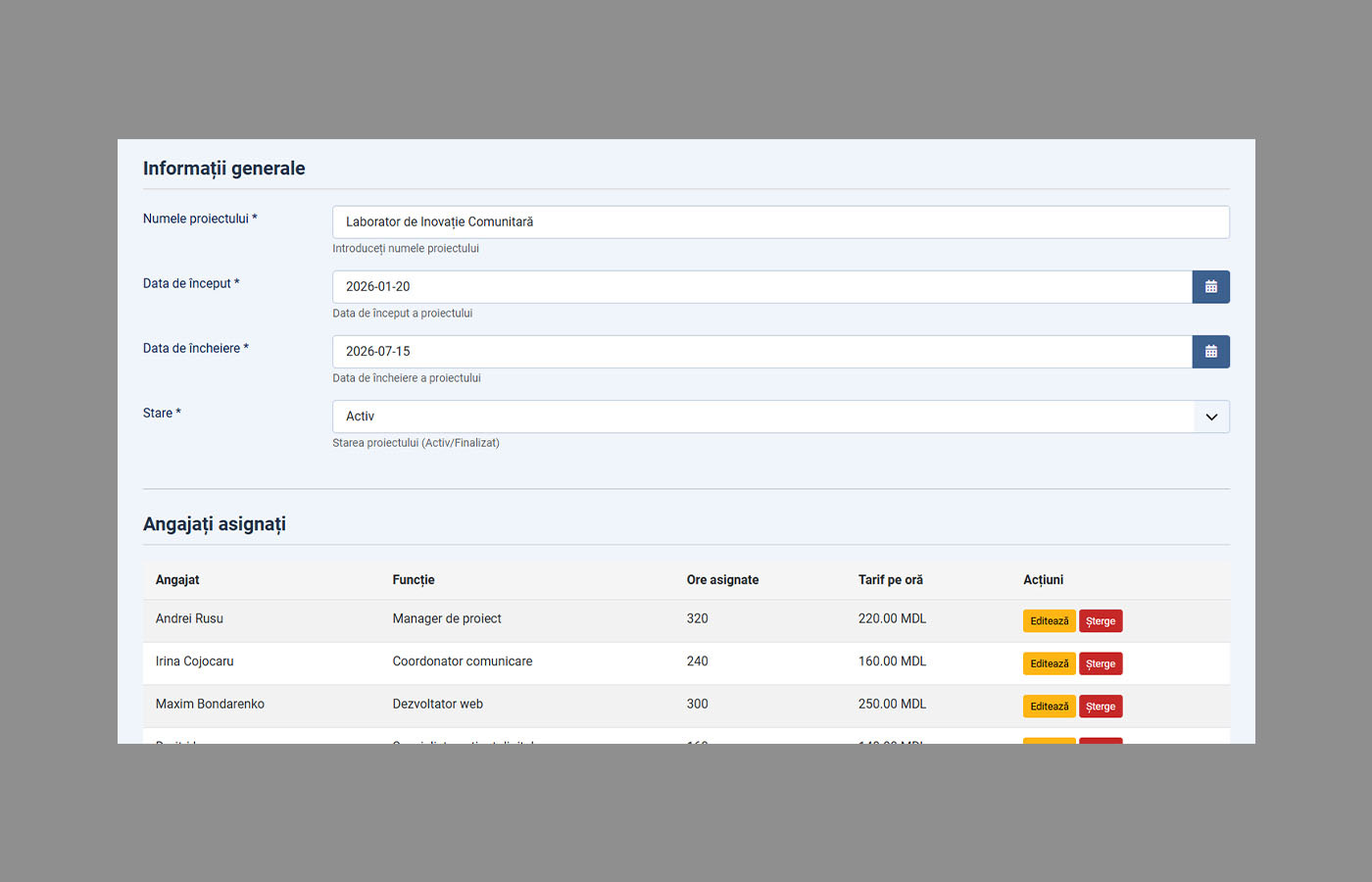Click the Tarif pe oră column header
This screenshot has height=882, width=1372.
click(x=890, y=580)
